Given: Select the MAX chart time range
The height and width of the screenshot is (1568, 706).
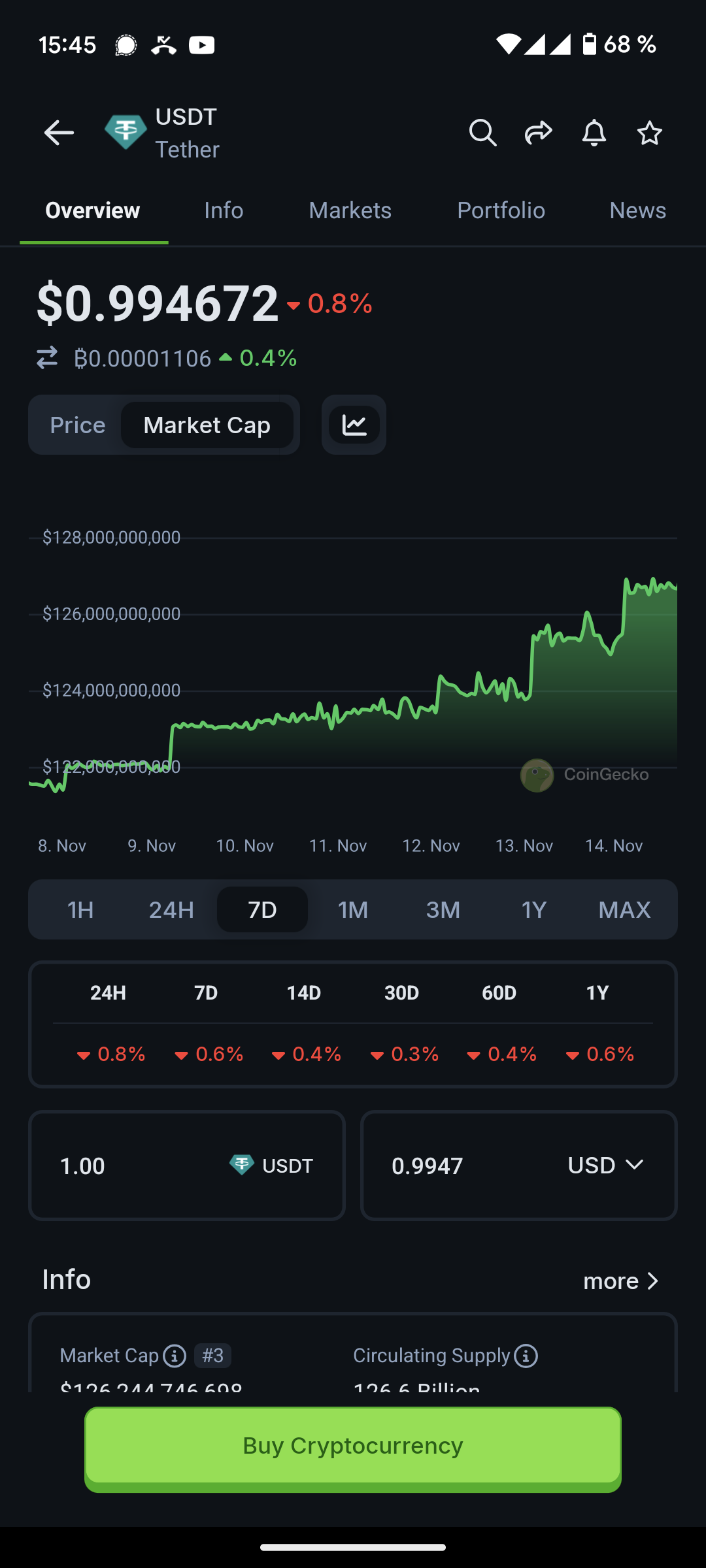Looking at the screenshot, I should click(624, 909).
